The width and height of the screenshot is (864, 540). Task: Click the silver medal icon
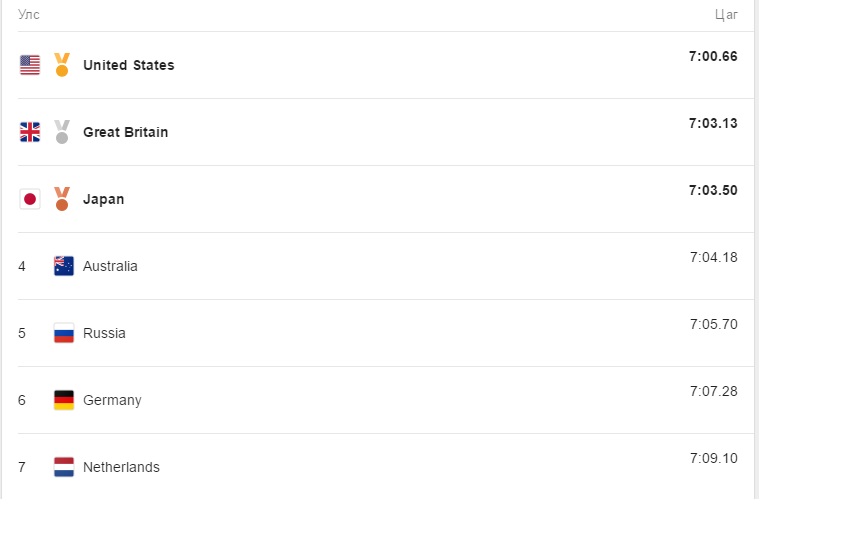click(62, 132)
